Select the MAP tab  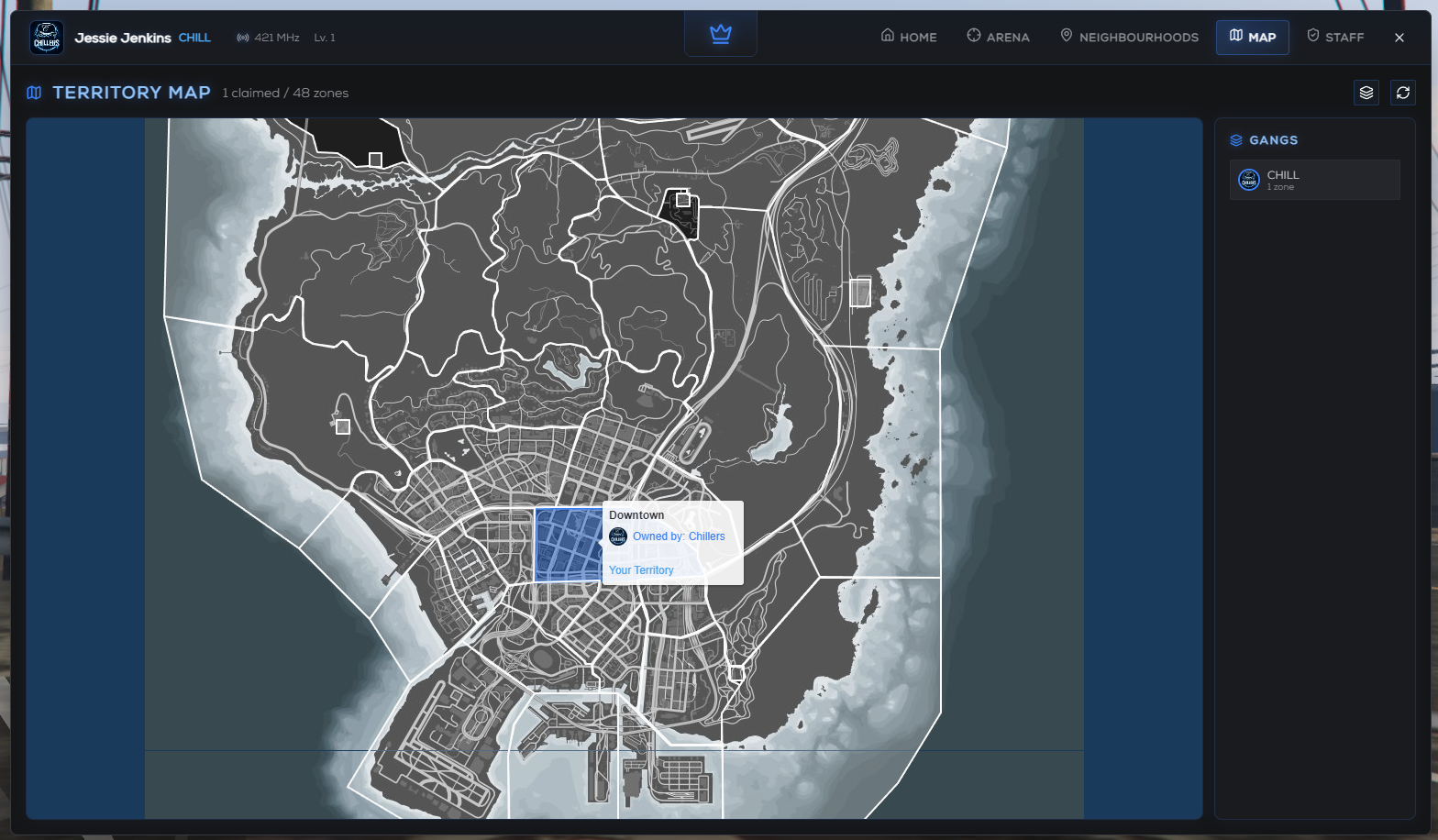click(1253, 37)
